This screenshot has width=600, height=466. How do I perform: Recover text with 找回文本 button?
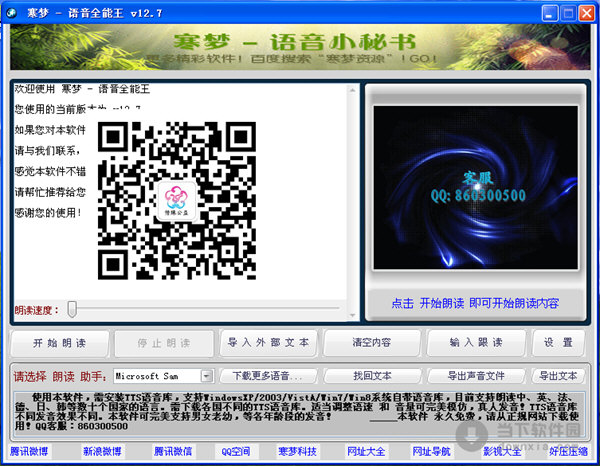[372, 376]
